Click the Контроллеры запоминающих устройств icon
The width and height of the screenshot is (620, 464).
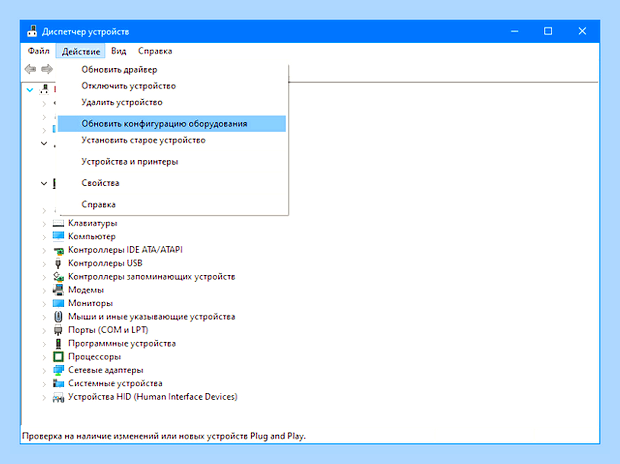pos(58,277)
